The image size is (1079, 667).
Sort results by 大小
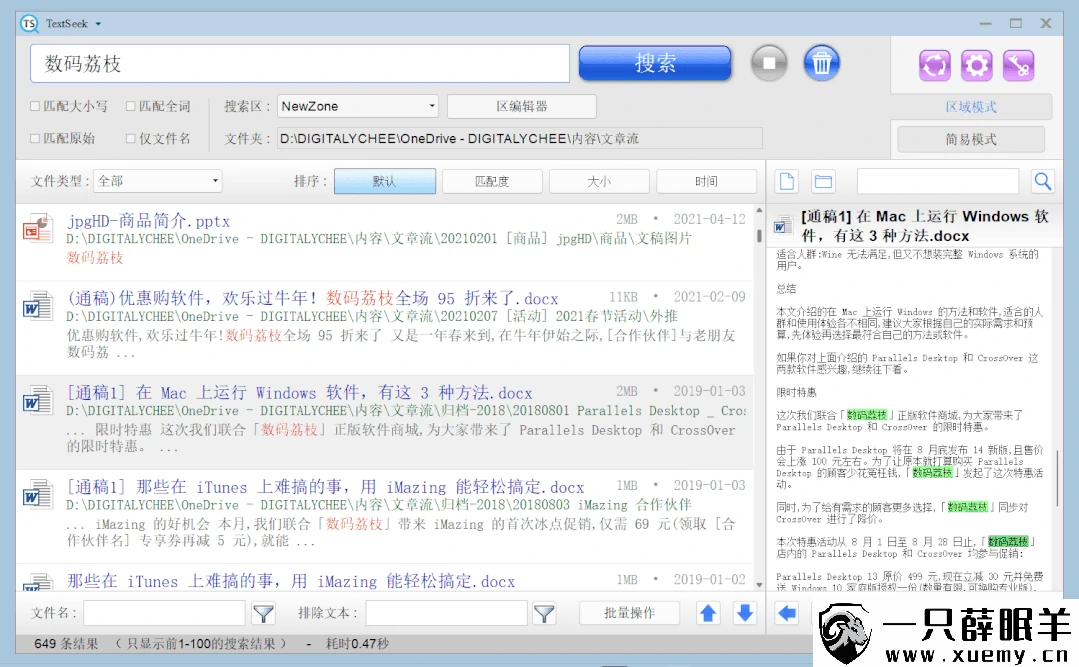599,181
